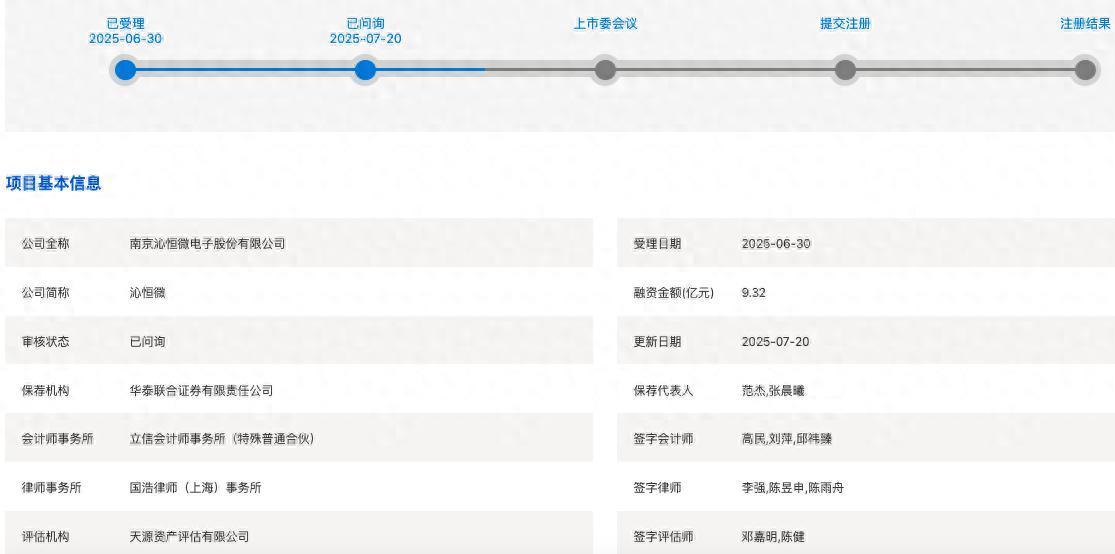Open the 提交注册 stage label
This screenshot has width=1115, height=554.
tap(845, 24)
